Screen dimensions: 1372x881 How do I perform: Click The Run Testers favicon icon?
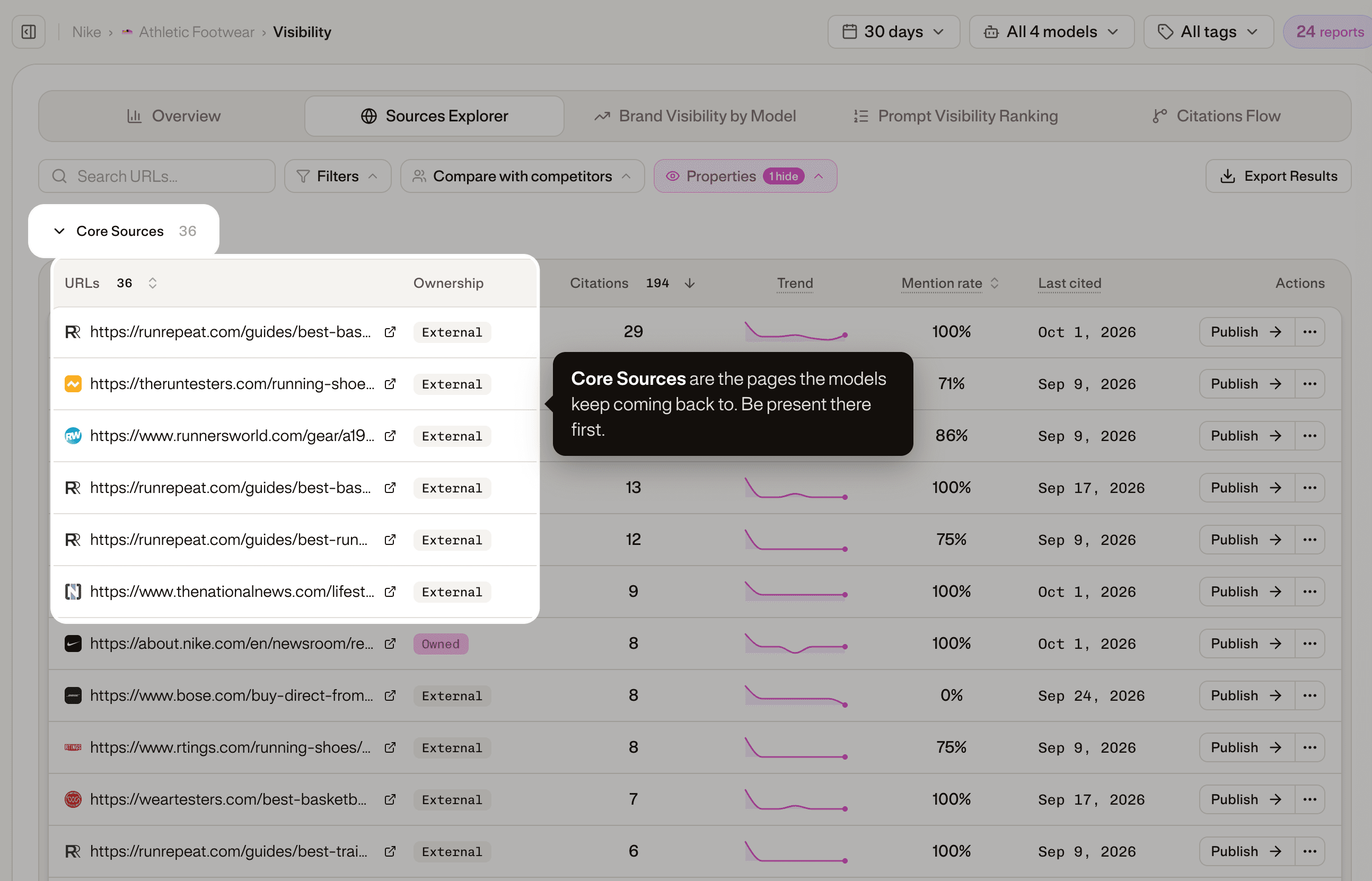73,384
